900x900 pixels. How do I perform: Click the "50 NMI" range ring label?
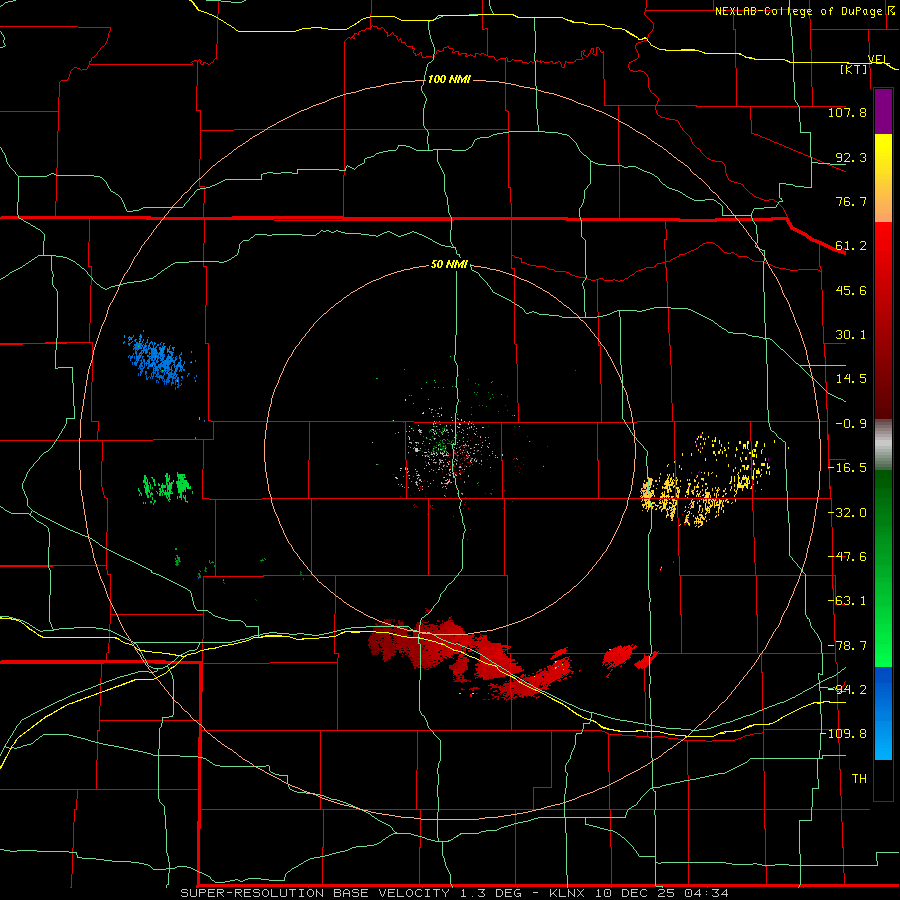449,264
